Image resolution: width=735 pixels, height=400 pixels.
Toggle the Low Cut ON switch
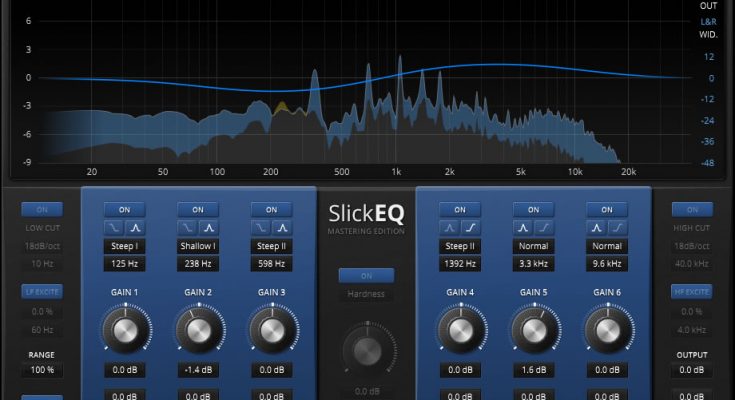pyautogui.click(x=42, y=210)
